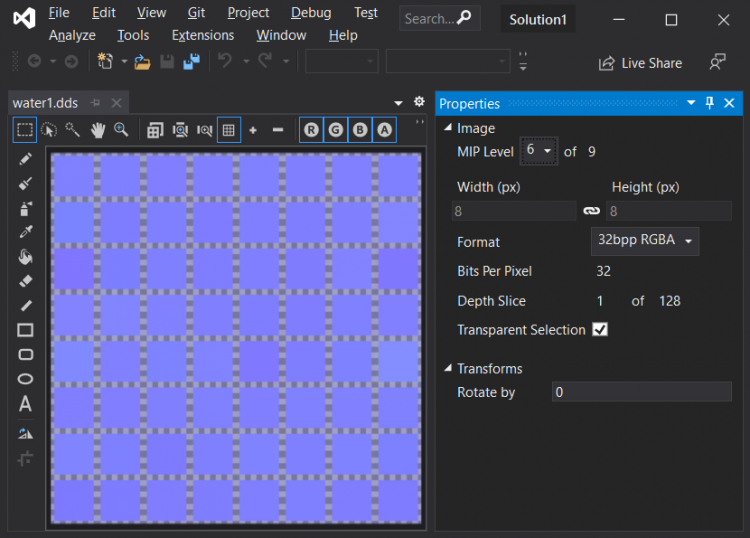
Task: Open the Debug menu
Action: [x=311, y=12]
